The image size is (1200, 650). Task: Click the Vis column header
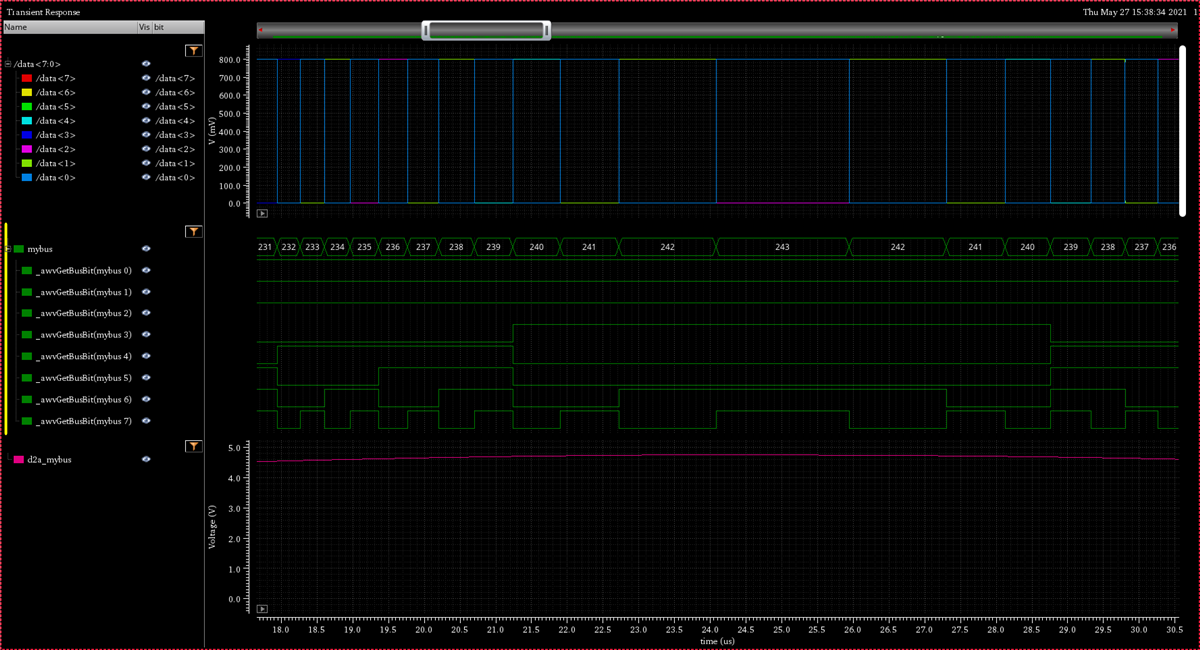[x=143, y=27]
